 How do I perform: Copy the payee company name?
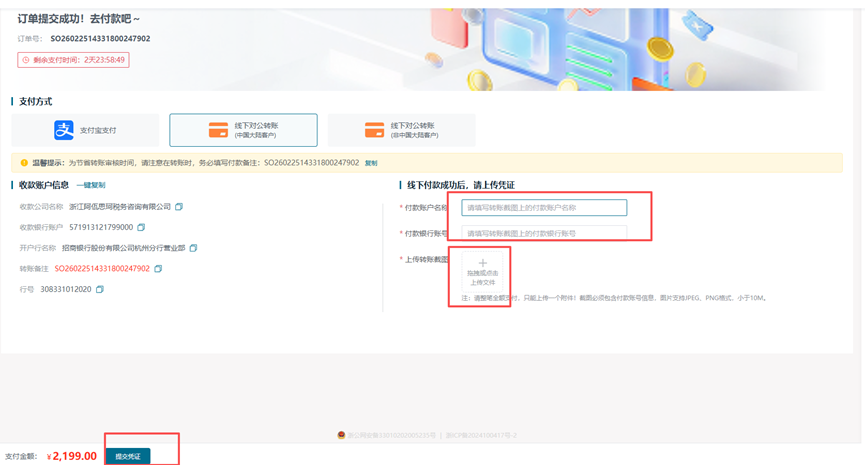pos(180,207)
